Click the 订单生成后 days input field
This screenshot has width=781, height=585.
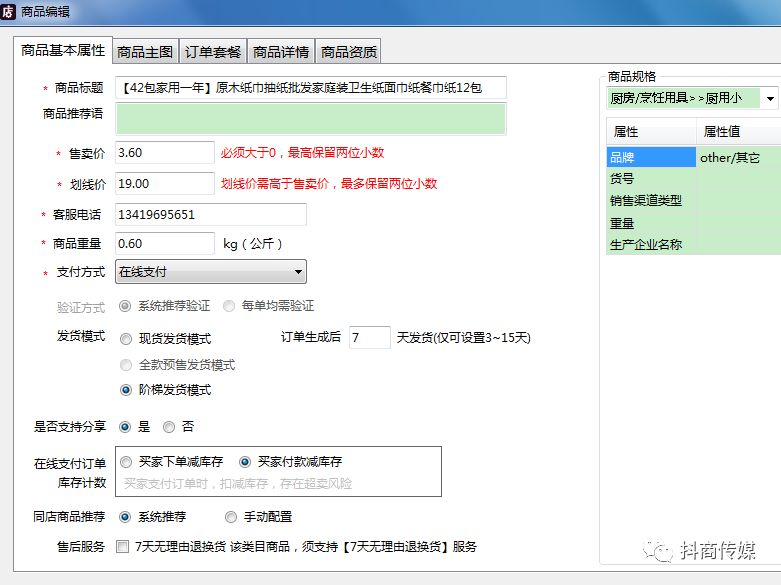click(x=369, y=338)
